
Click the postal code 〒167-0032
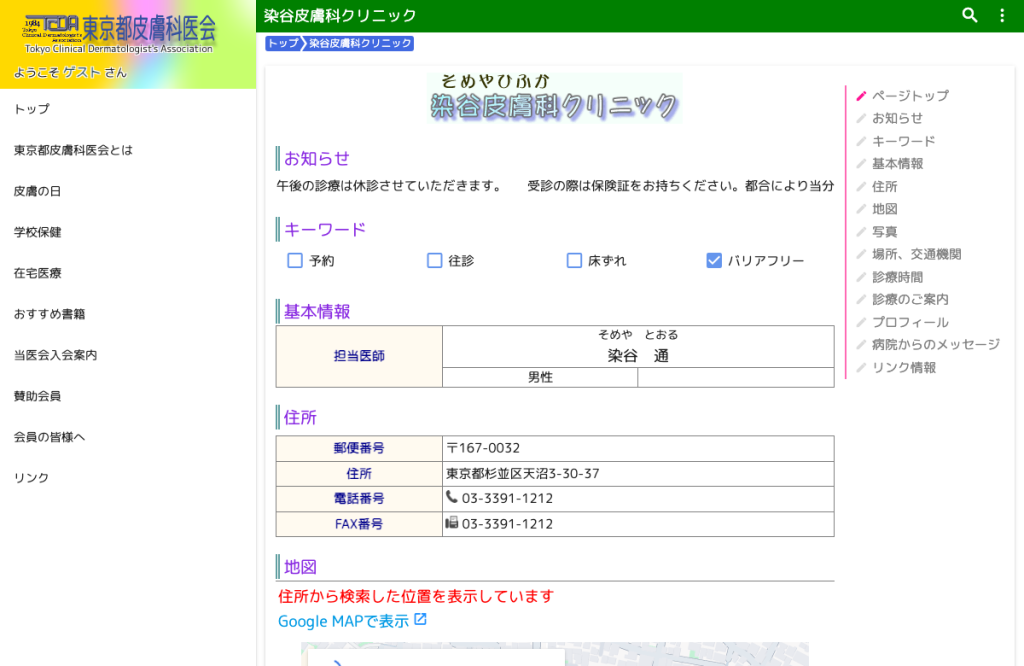483,448
